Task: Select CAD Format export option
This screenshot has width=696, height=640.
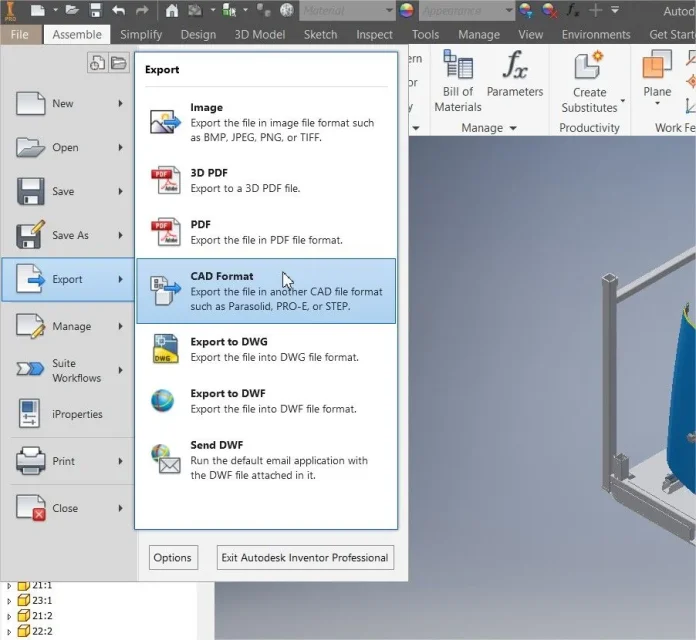Action: [x=266, y=291]
